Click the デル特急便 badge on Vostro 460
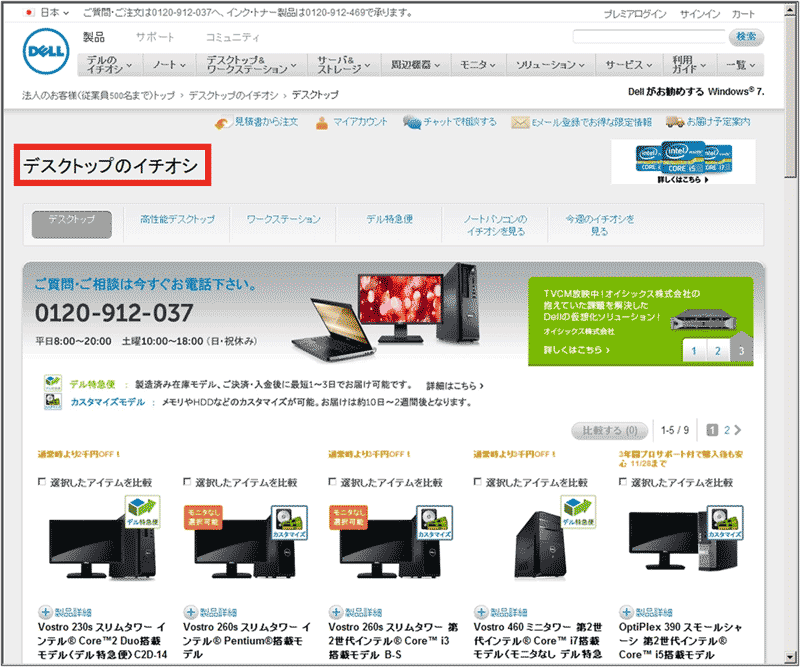The image size is (800, 667). pyautogui.click(x=579, y=512)
